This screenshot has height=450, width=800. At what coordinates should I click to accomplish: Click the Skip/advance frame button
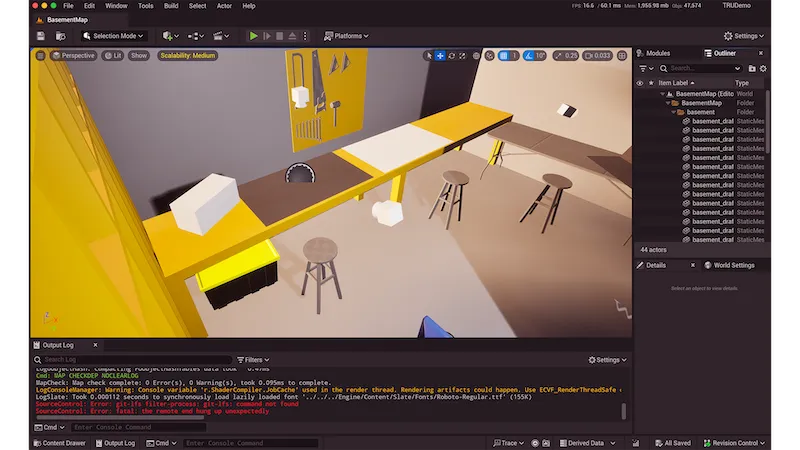pos(267,36)
